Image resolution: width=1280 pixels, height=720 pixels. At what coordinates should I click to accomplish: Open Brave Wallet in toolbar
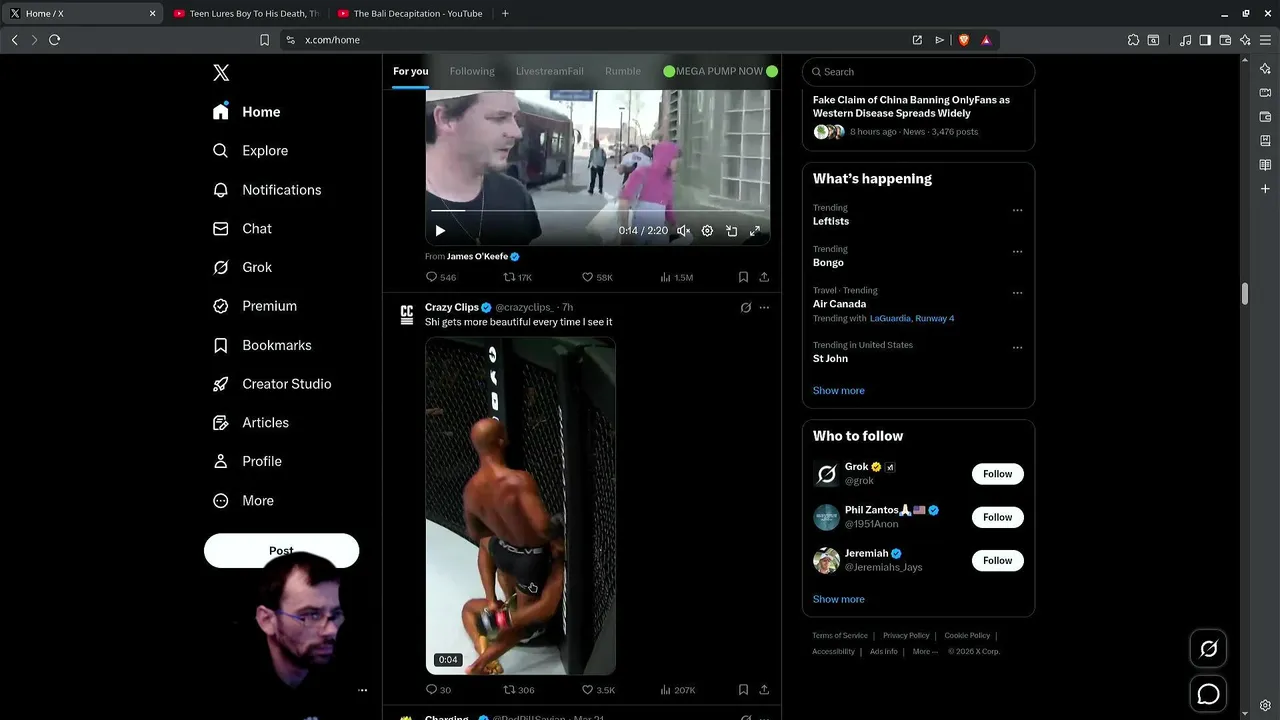click(1225, 40)
